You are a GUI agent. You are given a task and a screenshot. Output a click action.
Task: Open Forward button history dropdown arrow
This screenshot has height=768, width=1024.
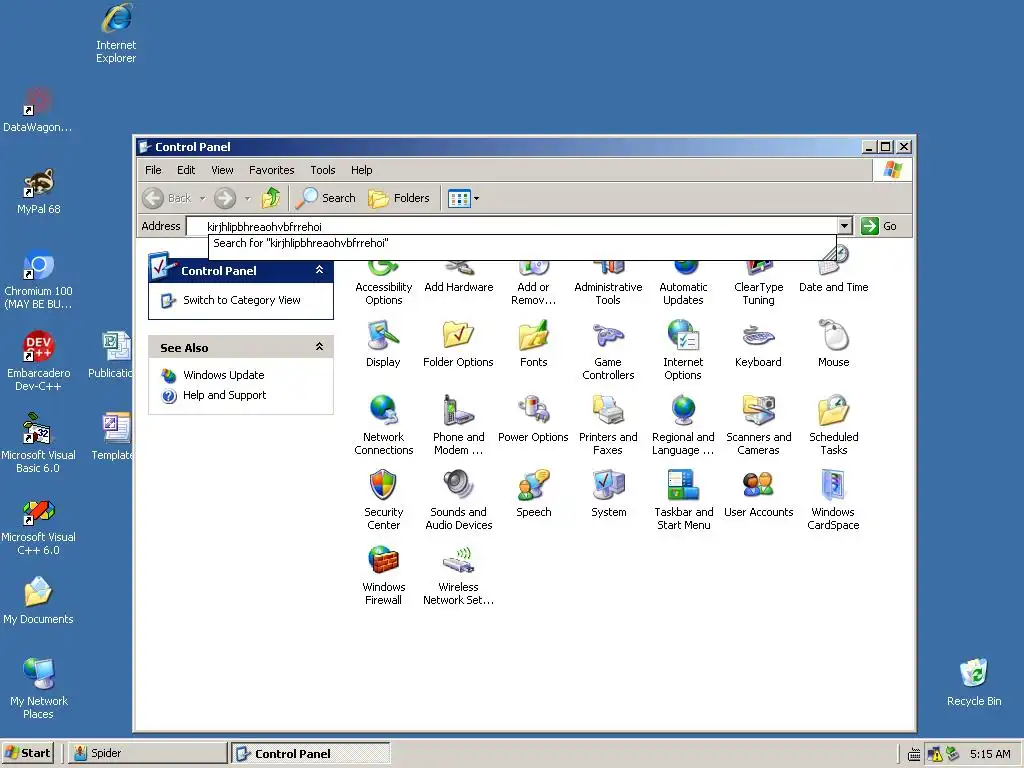(247, 198)
